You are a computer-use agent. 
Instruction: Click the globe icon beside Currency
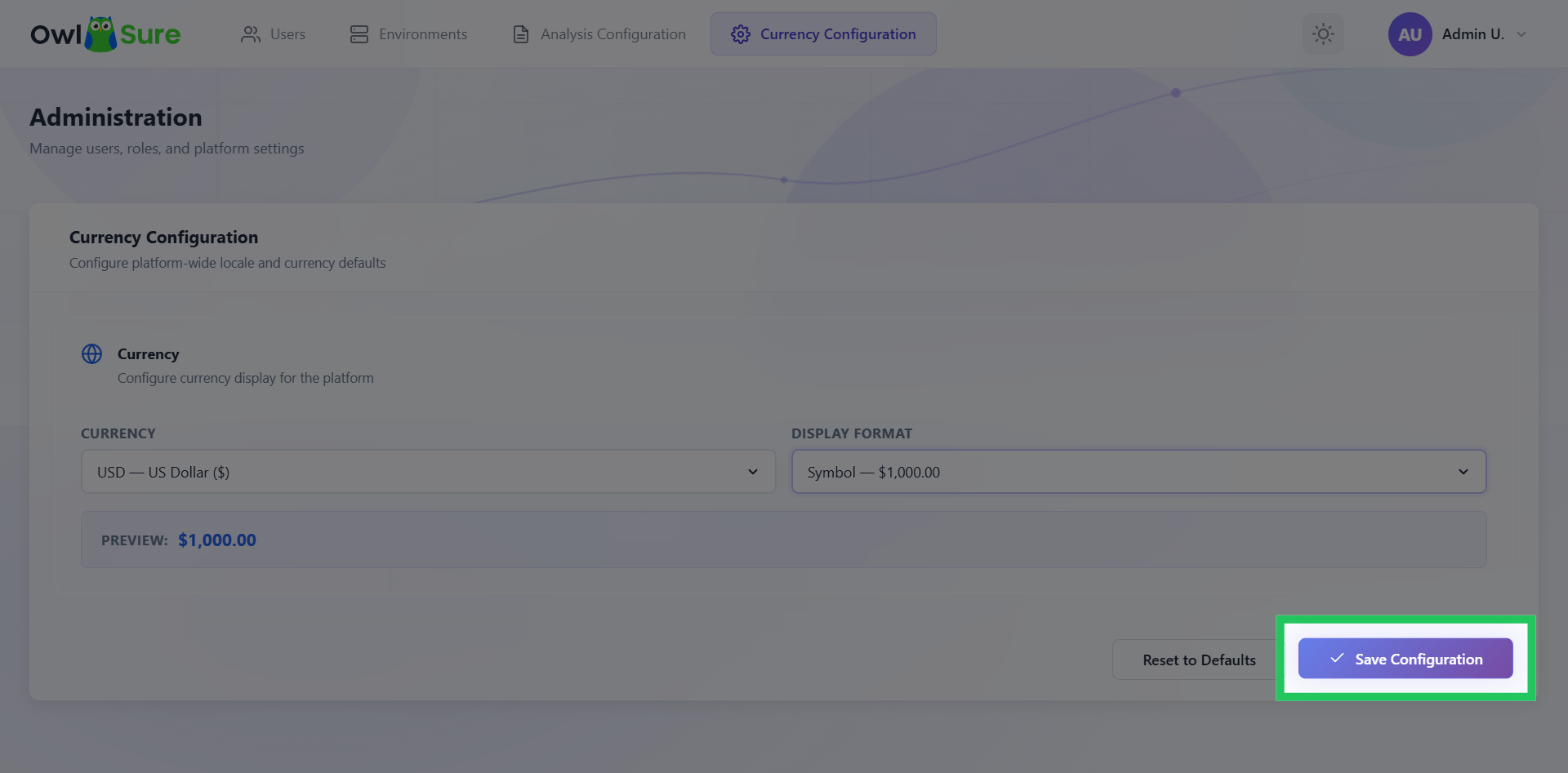92,353
